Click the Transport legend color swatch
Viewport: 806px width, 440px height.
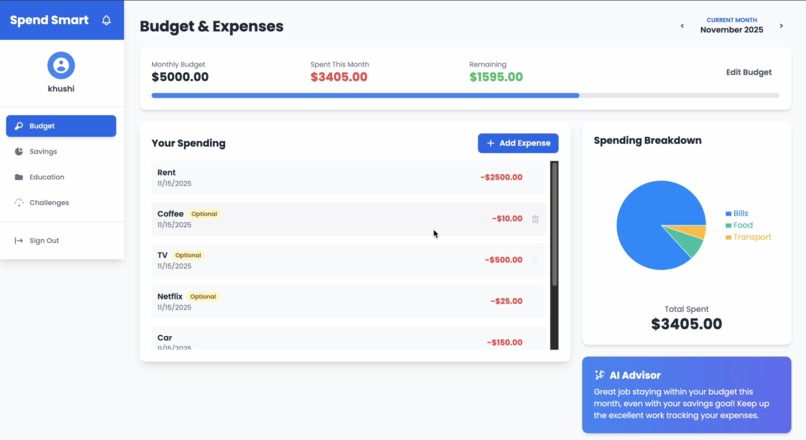point(728,237)
